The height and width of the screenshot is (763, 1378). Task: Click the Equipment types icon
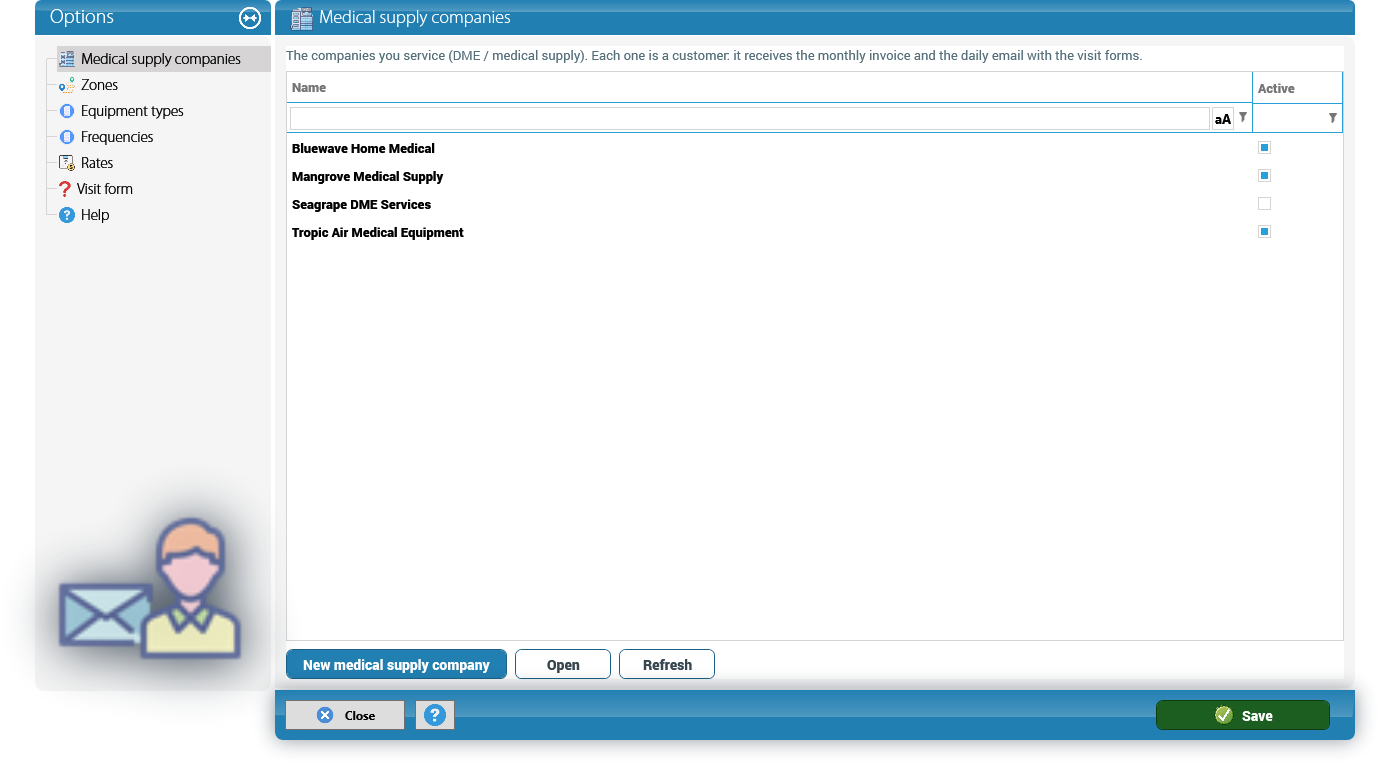tap(67, 111)
